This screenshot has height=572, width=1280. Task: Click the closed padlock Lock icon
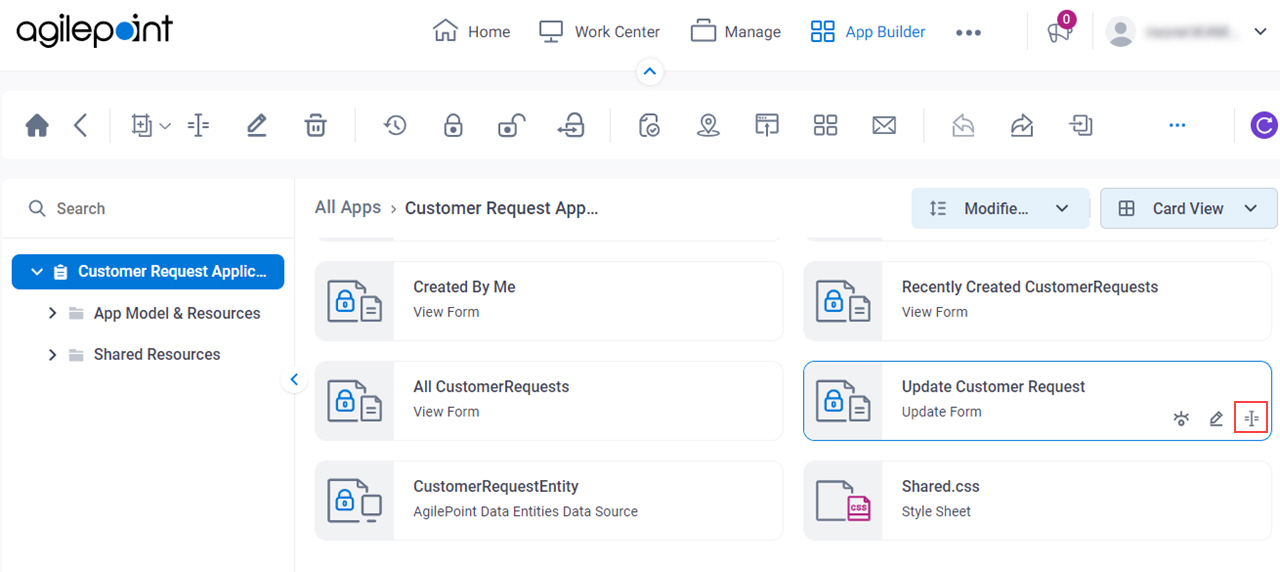[x=453, y=126]
